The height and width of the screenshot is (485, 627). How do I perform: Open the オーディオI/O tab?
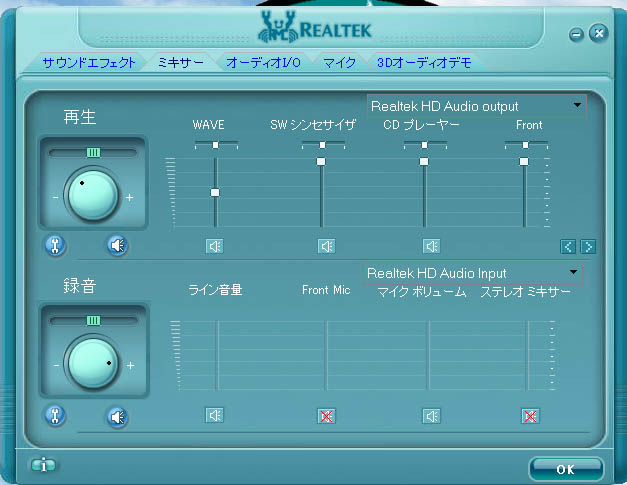tap(263, 63)
